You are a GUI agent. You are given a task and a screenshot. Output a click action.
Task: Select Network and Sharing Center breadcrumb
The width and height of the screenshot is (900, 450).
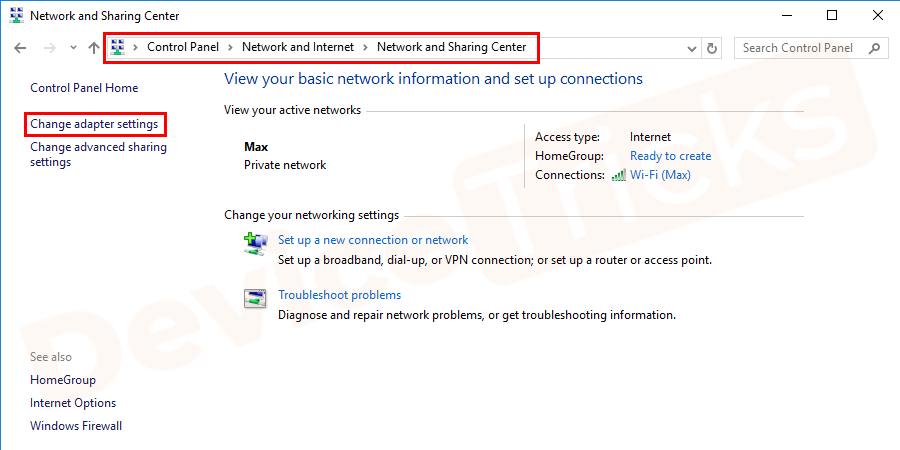coord(451,48)
